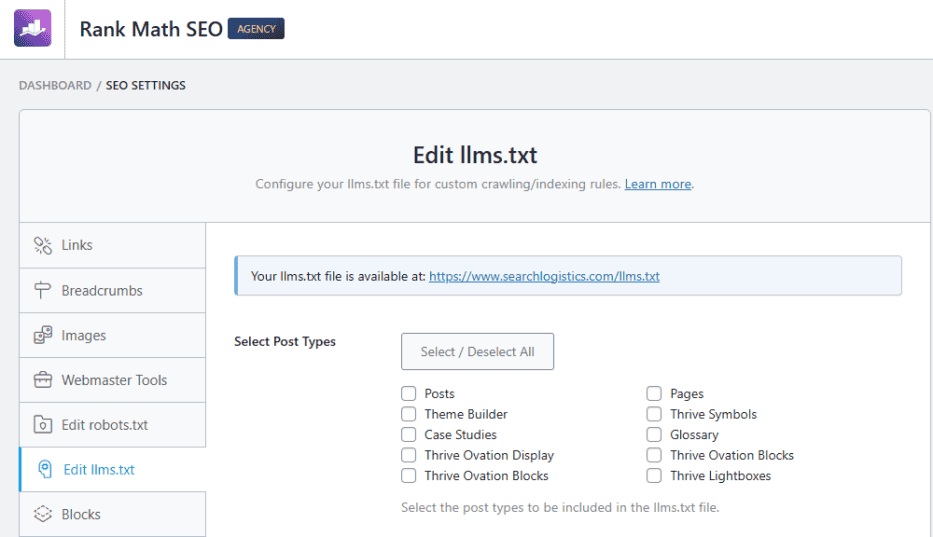This screenshot has width=933, height=537.
Task: Click the Edit robots.txt folder icon
Action: (43, 424)
